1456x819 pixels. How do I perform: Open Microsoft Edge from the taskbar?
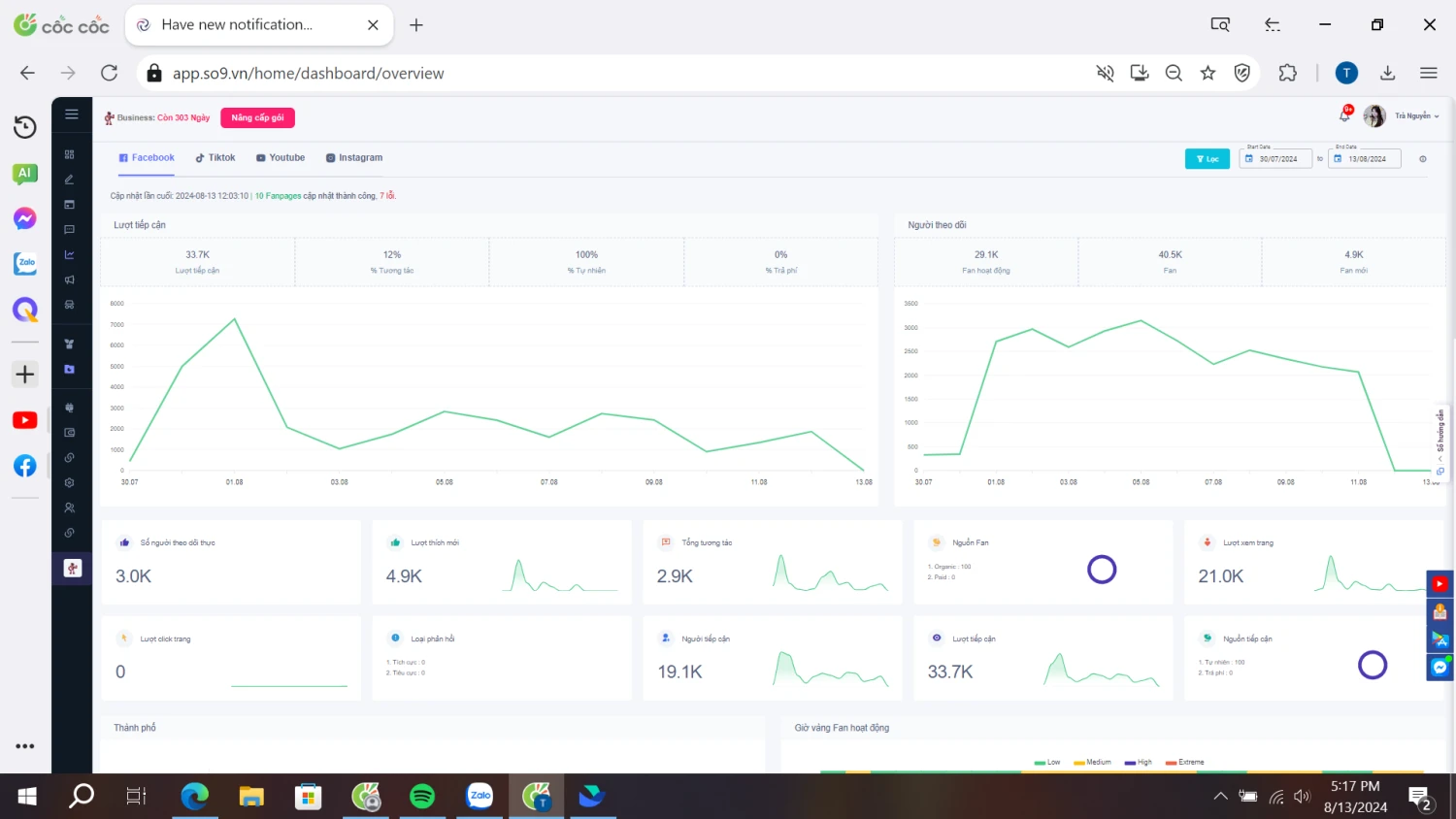[x=194, y=797]
